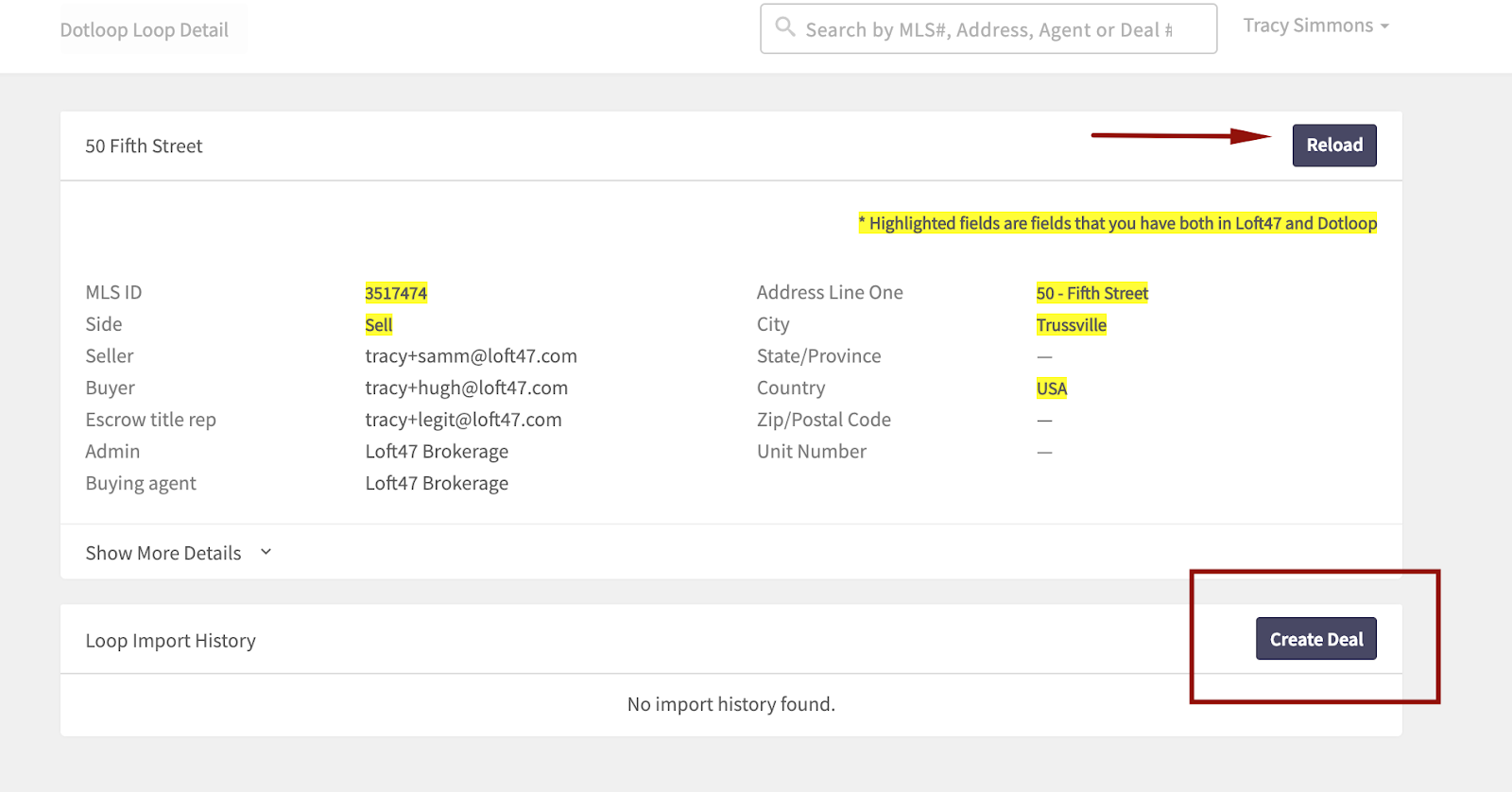
Task: Click the Admin value Loft47 Brokerage
Action: tap(438, 452)
